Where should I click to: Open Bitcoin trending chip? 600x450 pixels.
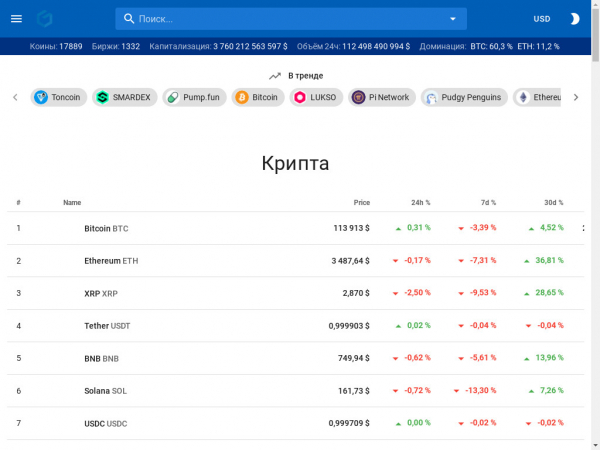tap(258, 97)
